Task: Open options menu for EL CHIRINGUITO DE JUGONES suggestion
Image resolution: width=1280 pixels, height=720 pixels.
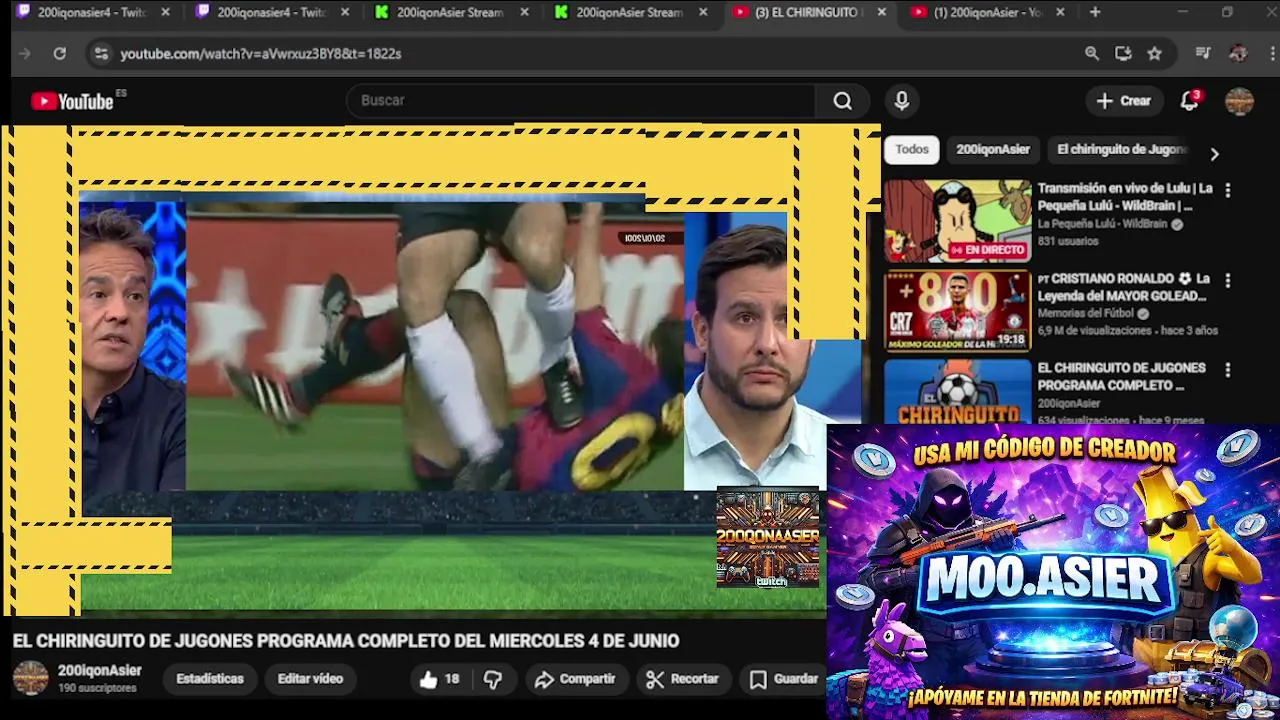Action: [x=1228, y=370]
